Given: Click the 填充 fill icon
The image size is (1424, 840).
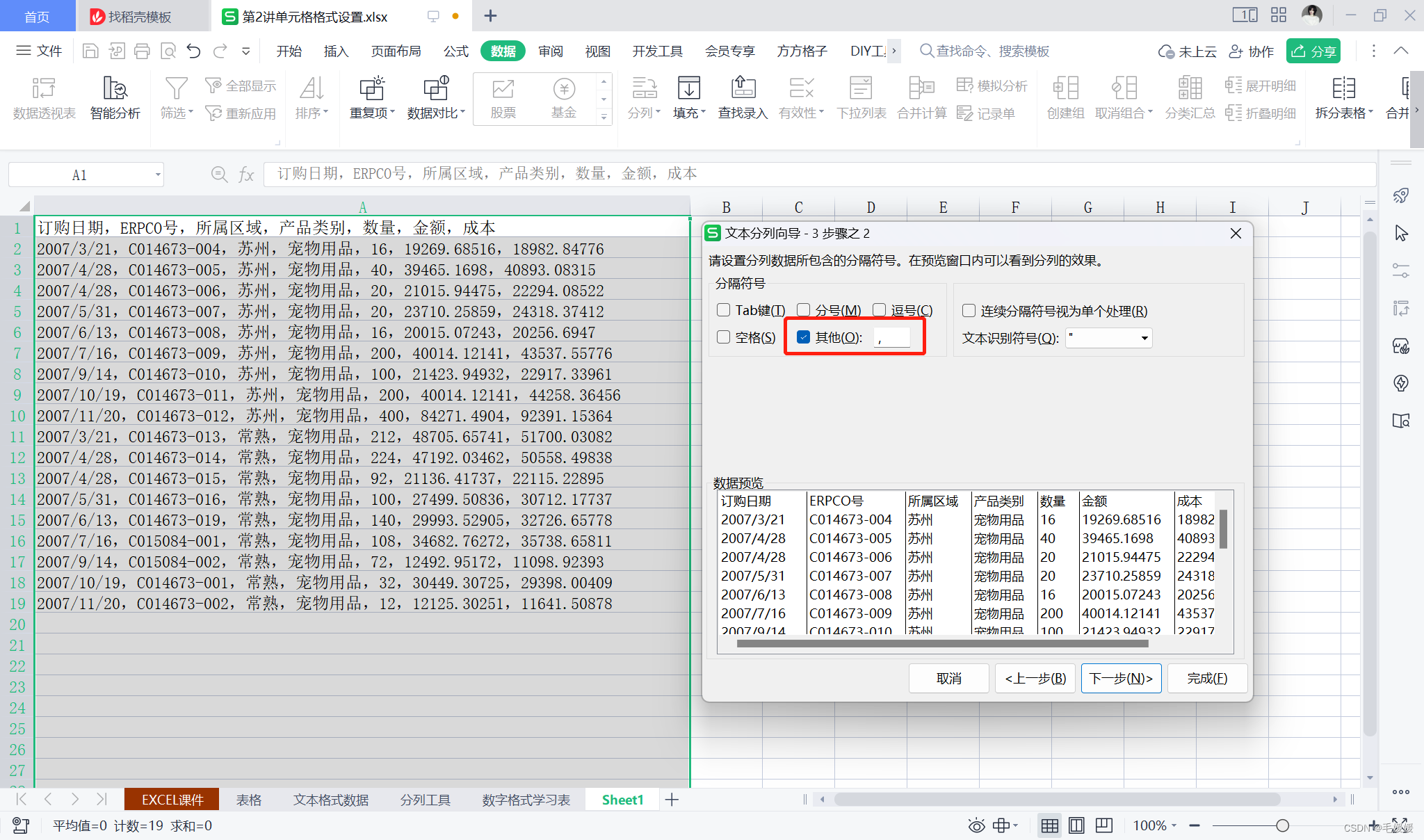Looking at the screenshot, I should (688, 89).
